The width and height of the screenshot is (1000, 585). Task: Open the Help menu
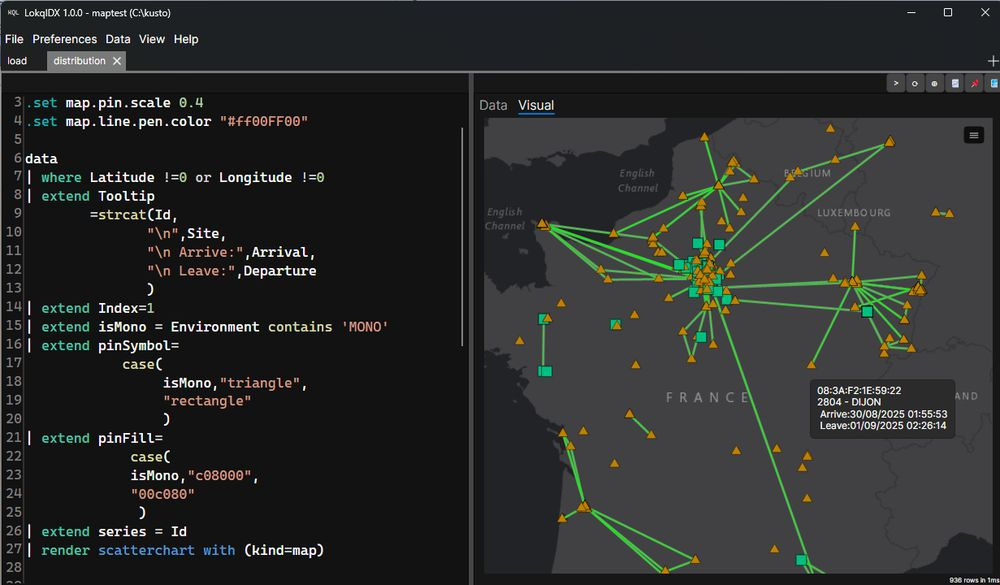point(186,39)
